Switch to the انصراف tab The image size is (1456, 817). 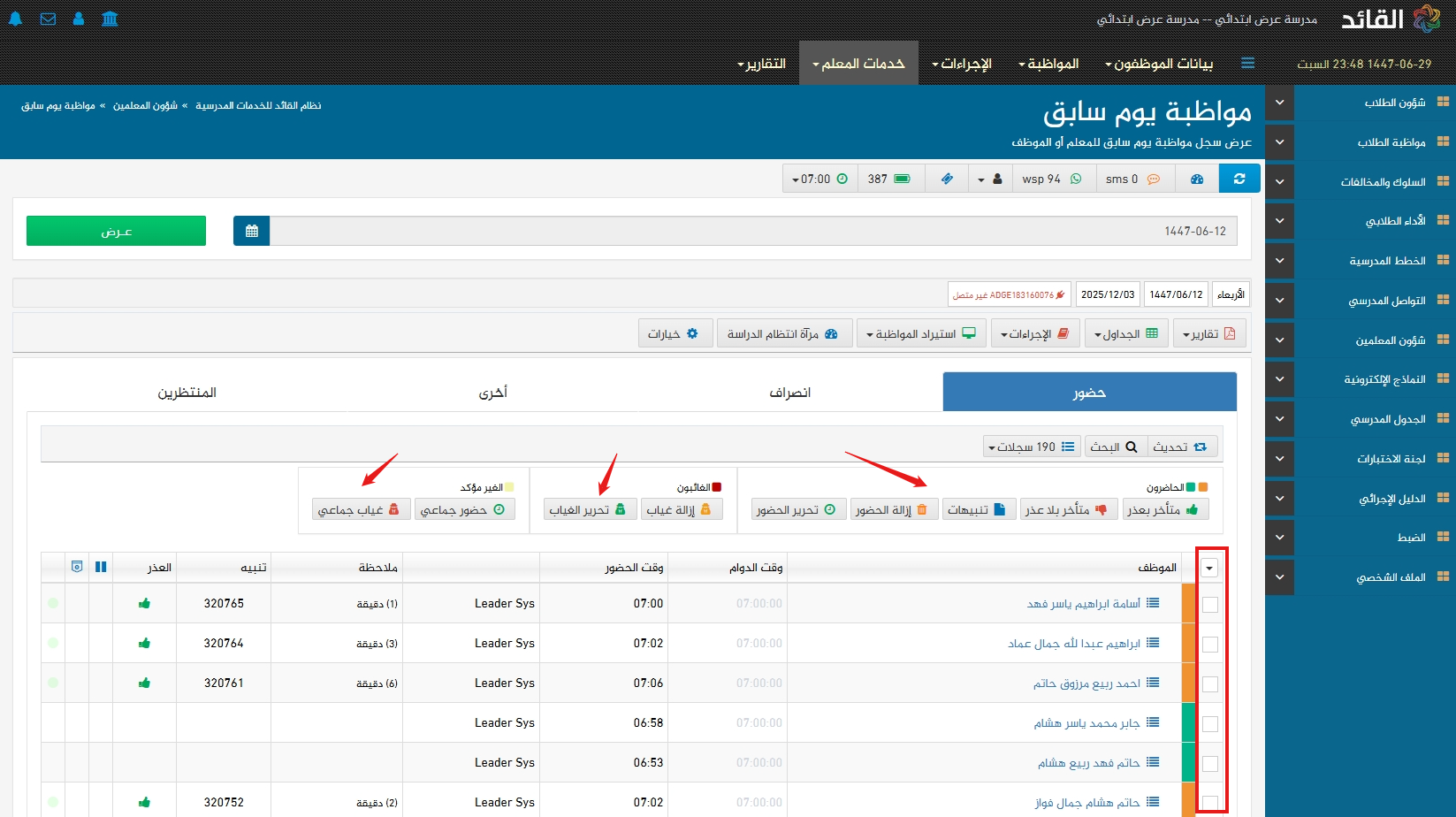click(x=789, y=392)
